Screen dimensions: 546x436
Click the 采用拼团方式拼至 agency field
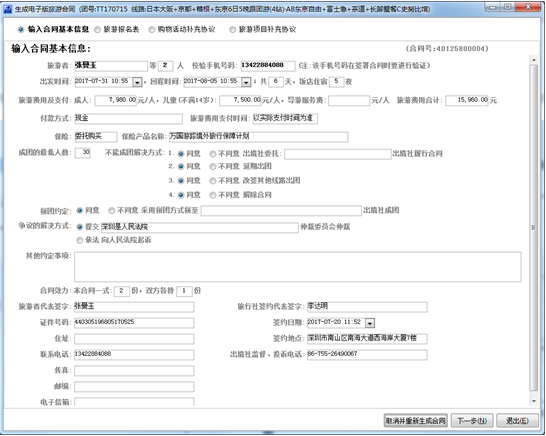point(281,211)
